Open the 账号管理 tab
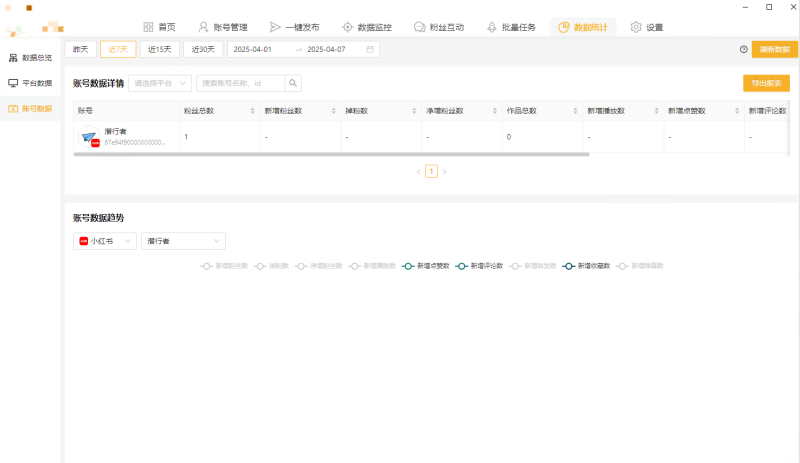The image size is (800, 463). pos(223,27)
